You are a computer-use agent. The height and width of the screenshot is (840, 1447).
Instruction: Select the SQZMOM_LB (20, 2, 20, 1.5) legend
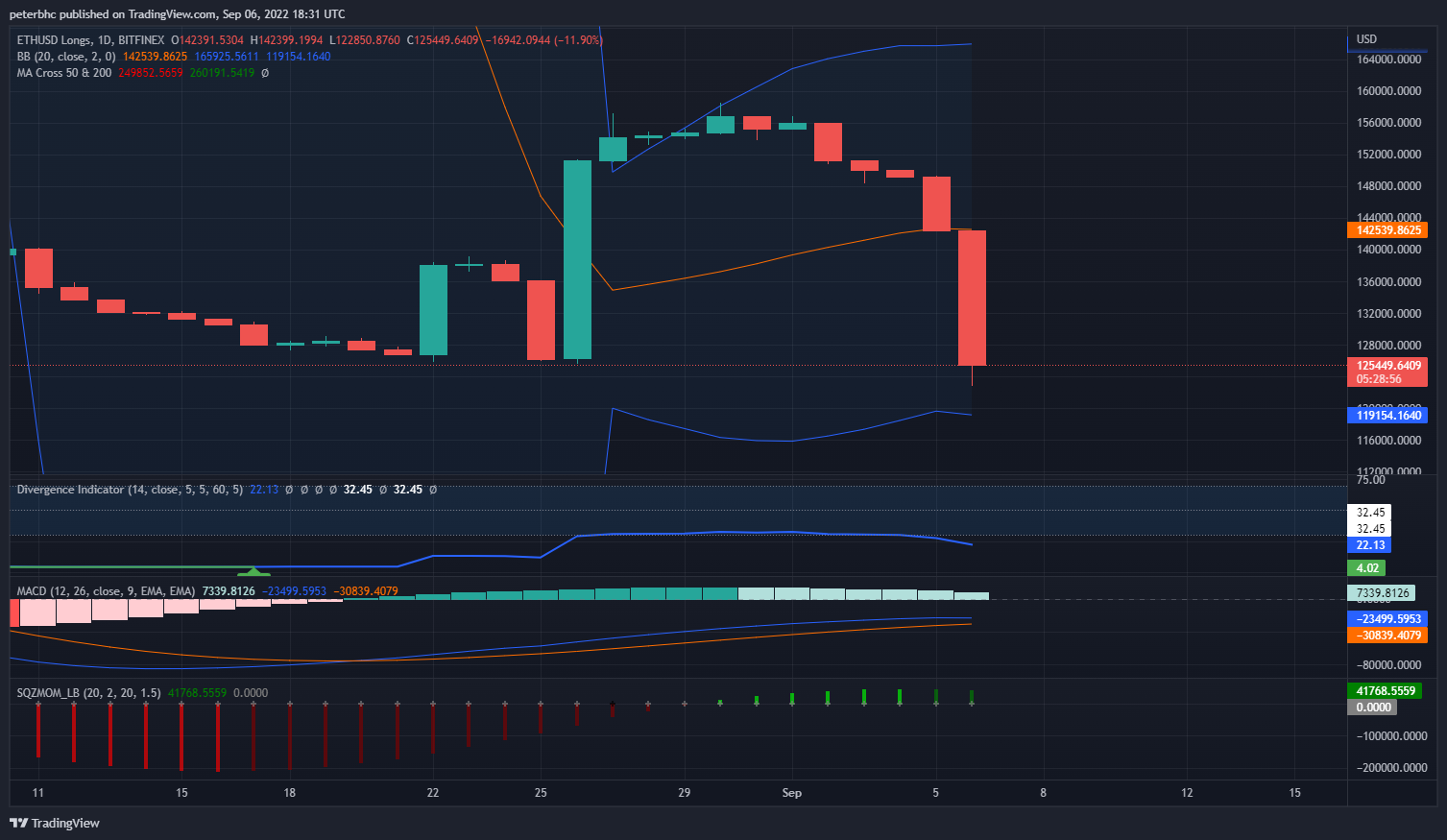(x=88, y=693)
